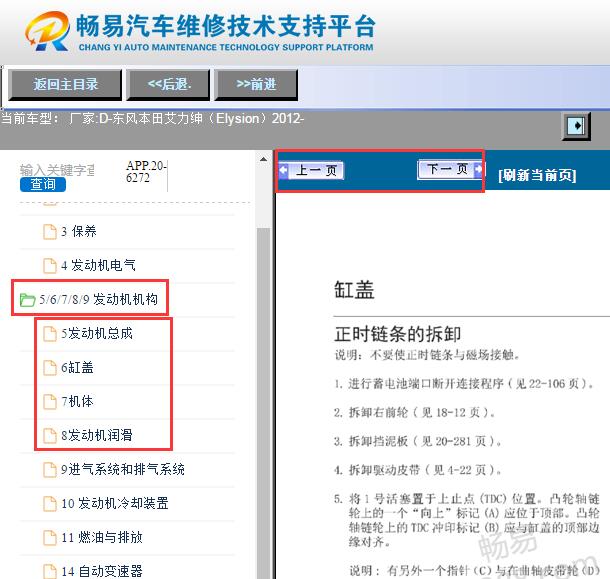Click the page icon beside 8发动机润滑

click(49, 435)
